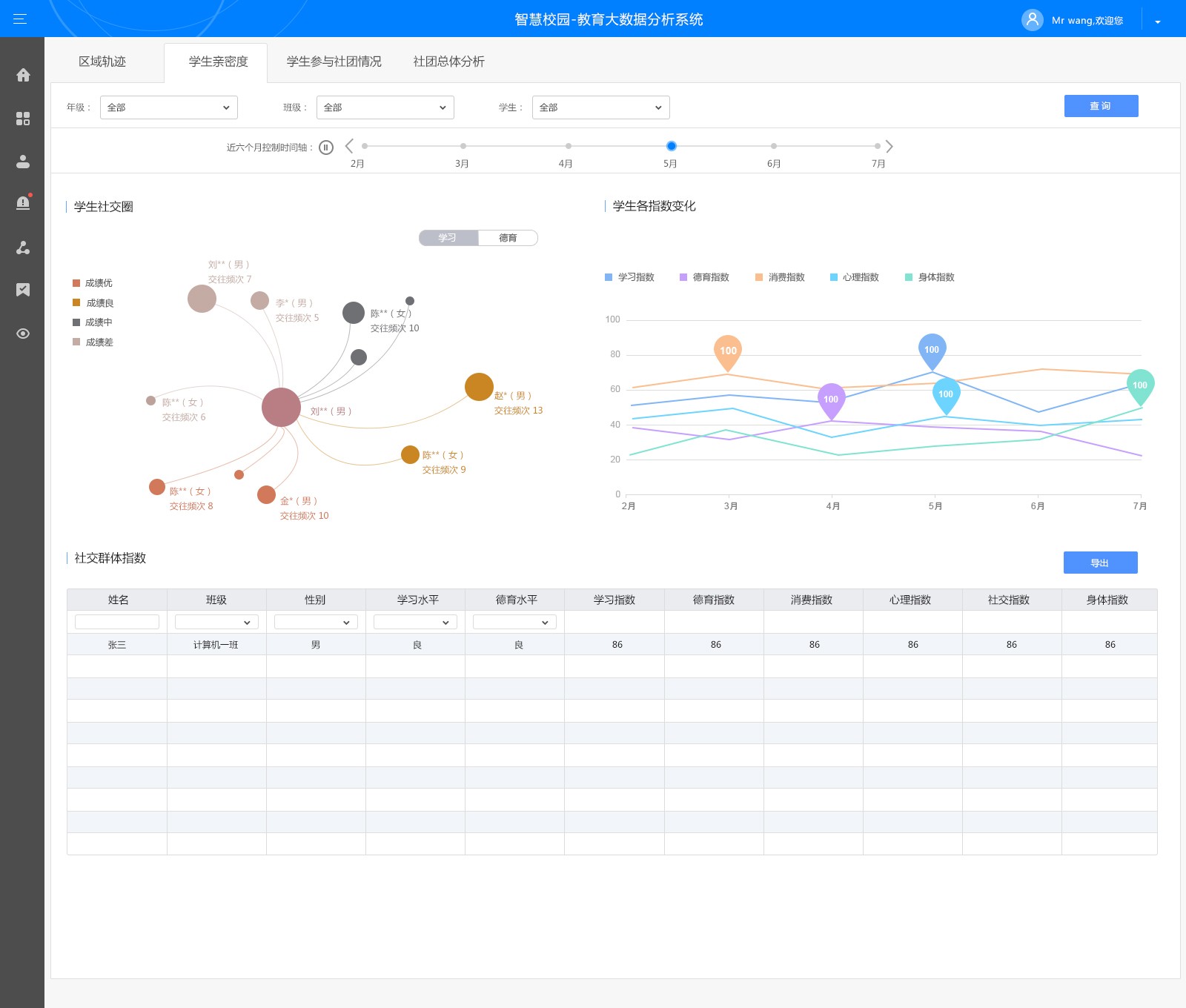Click the user profile sidebar icon
The height and width of the screenshot is (1008, 1186).
click(x=23, y=162)
